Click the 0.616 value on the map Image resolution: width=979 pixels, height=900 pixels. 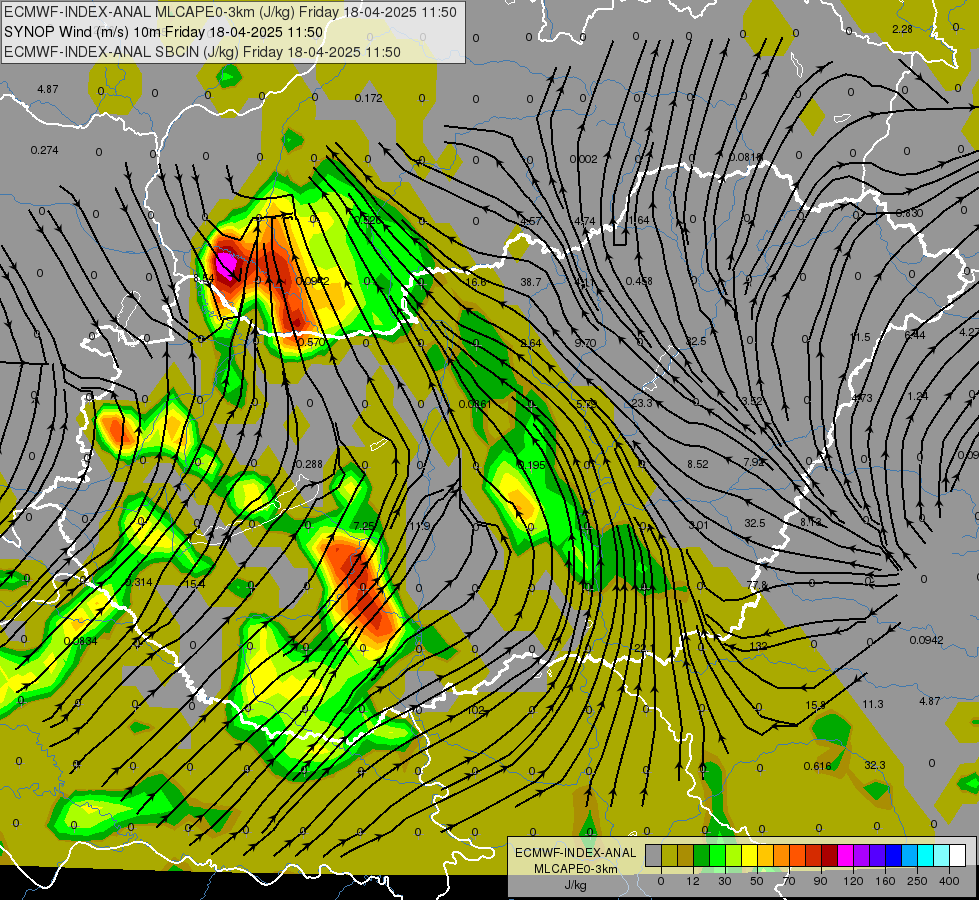(x=817, y=766)
